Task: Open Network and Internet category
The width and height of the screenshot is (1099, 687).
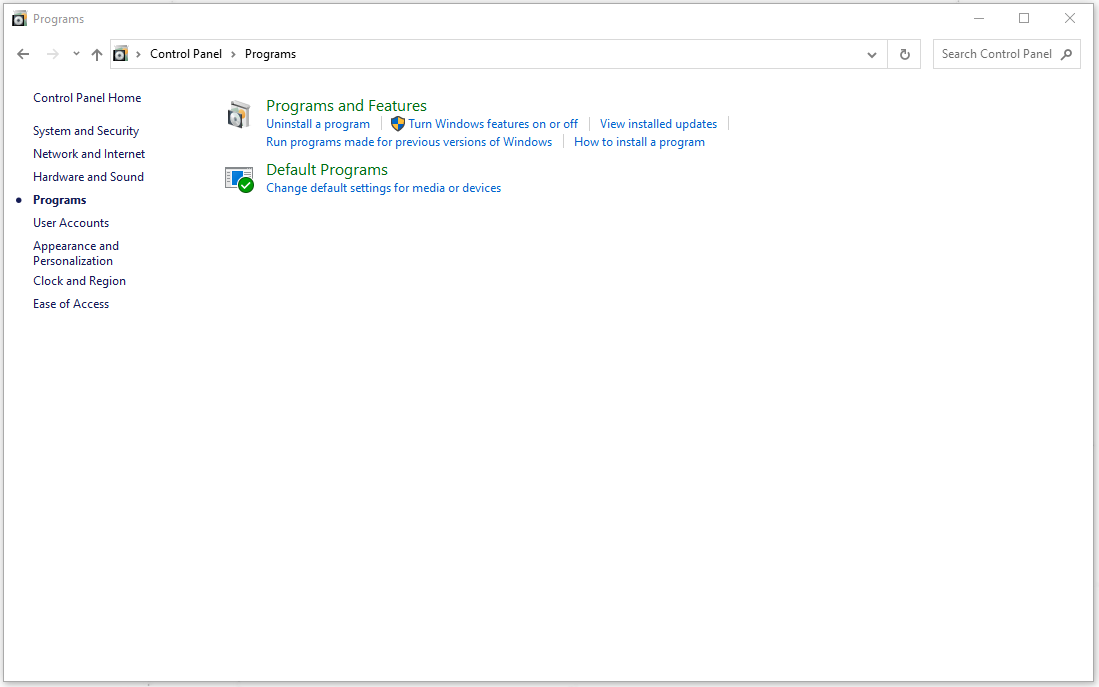Action: (89, 154)
